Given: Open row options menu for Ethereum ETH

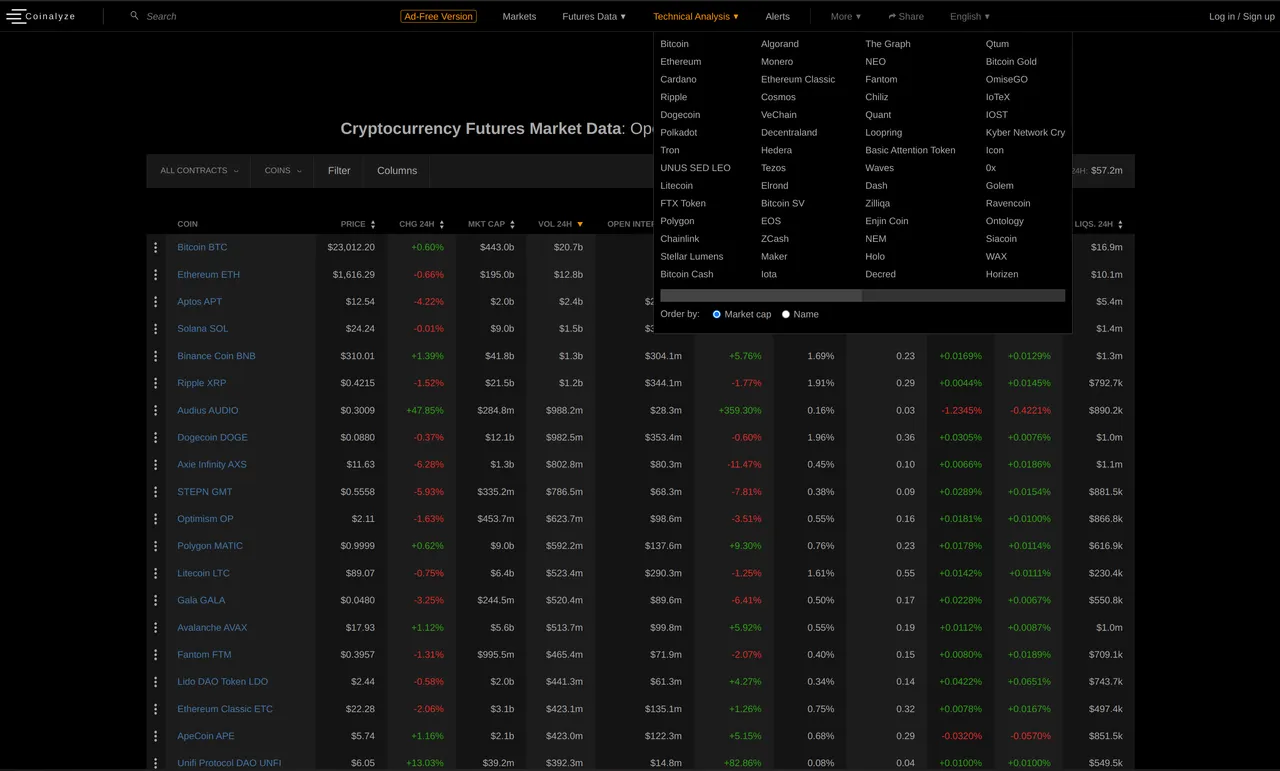Looking at the screenshot, I should coord(156,274).
